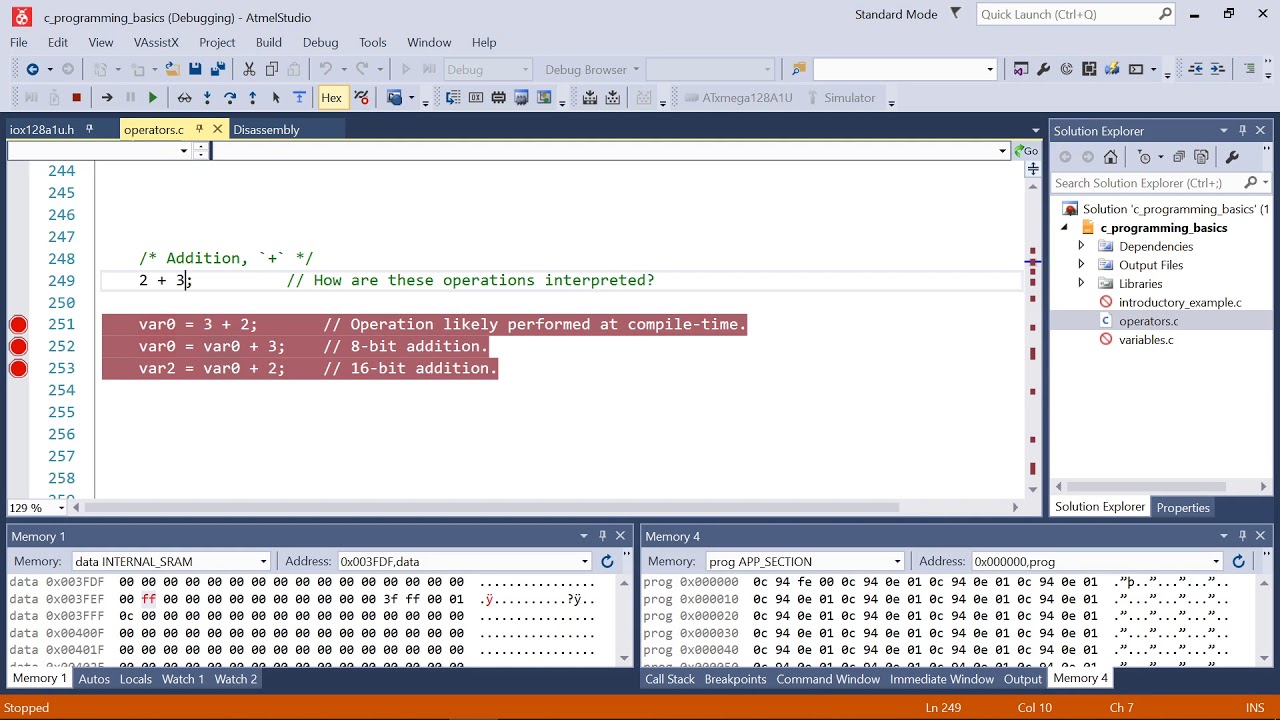Click the Step Over icon
Image resolution: width=1280 pixels, height=720 pixels.
(x=230, y=97)
